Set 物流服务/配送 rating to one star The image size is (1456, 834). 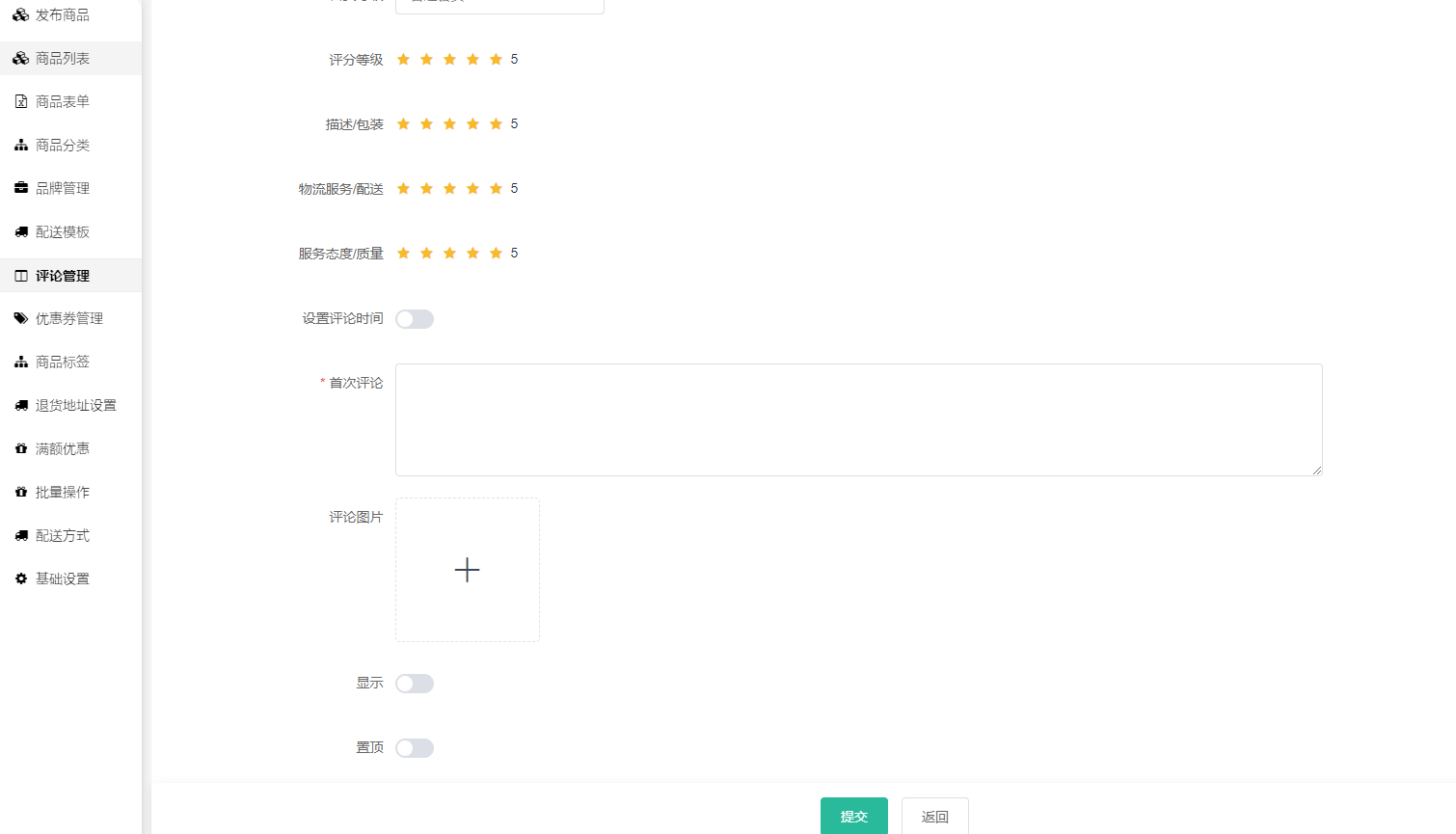click(403, 189)
